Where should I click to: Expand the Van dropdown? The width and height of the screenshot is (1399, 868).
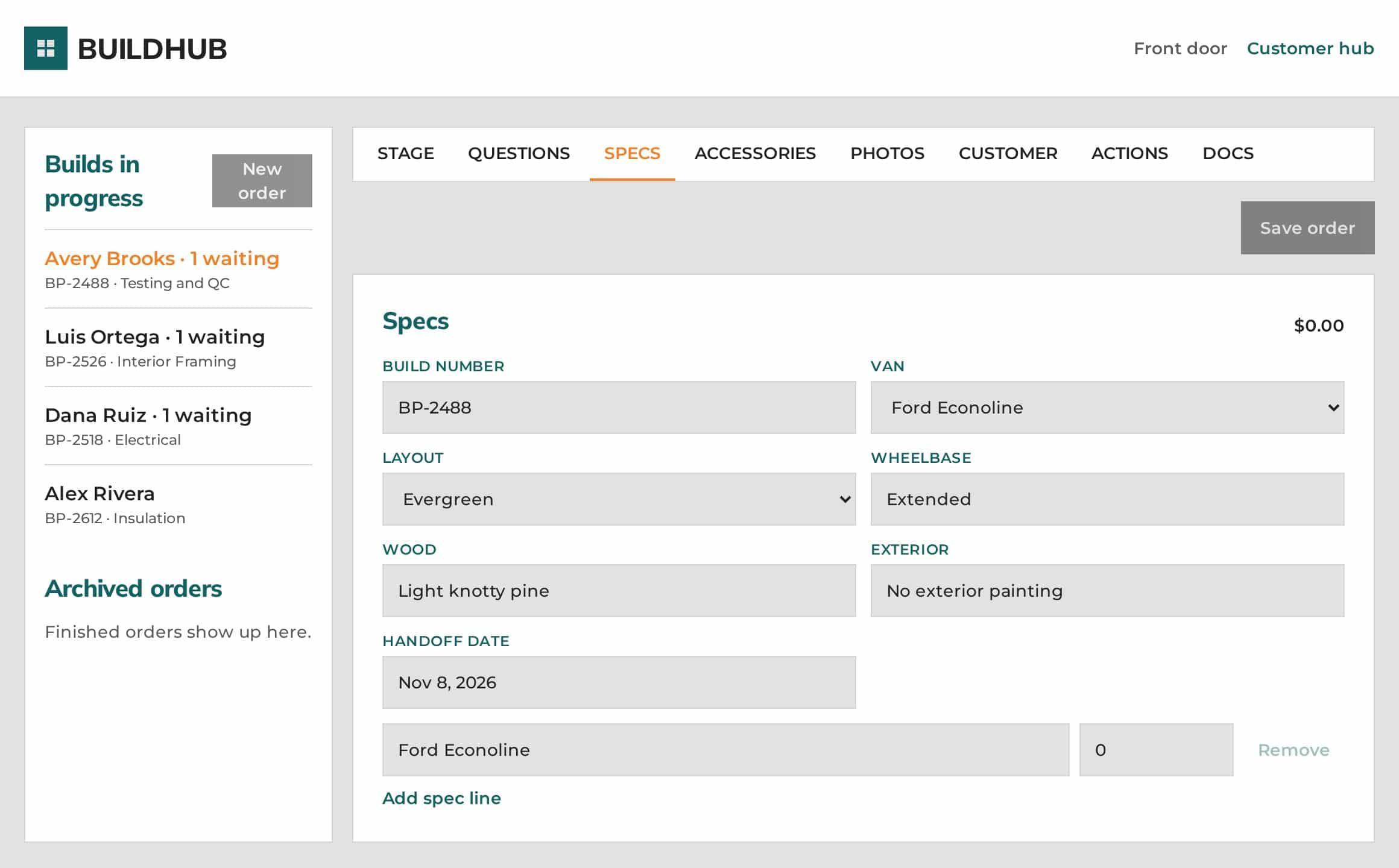point(1107,407)
